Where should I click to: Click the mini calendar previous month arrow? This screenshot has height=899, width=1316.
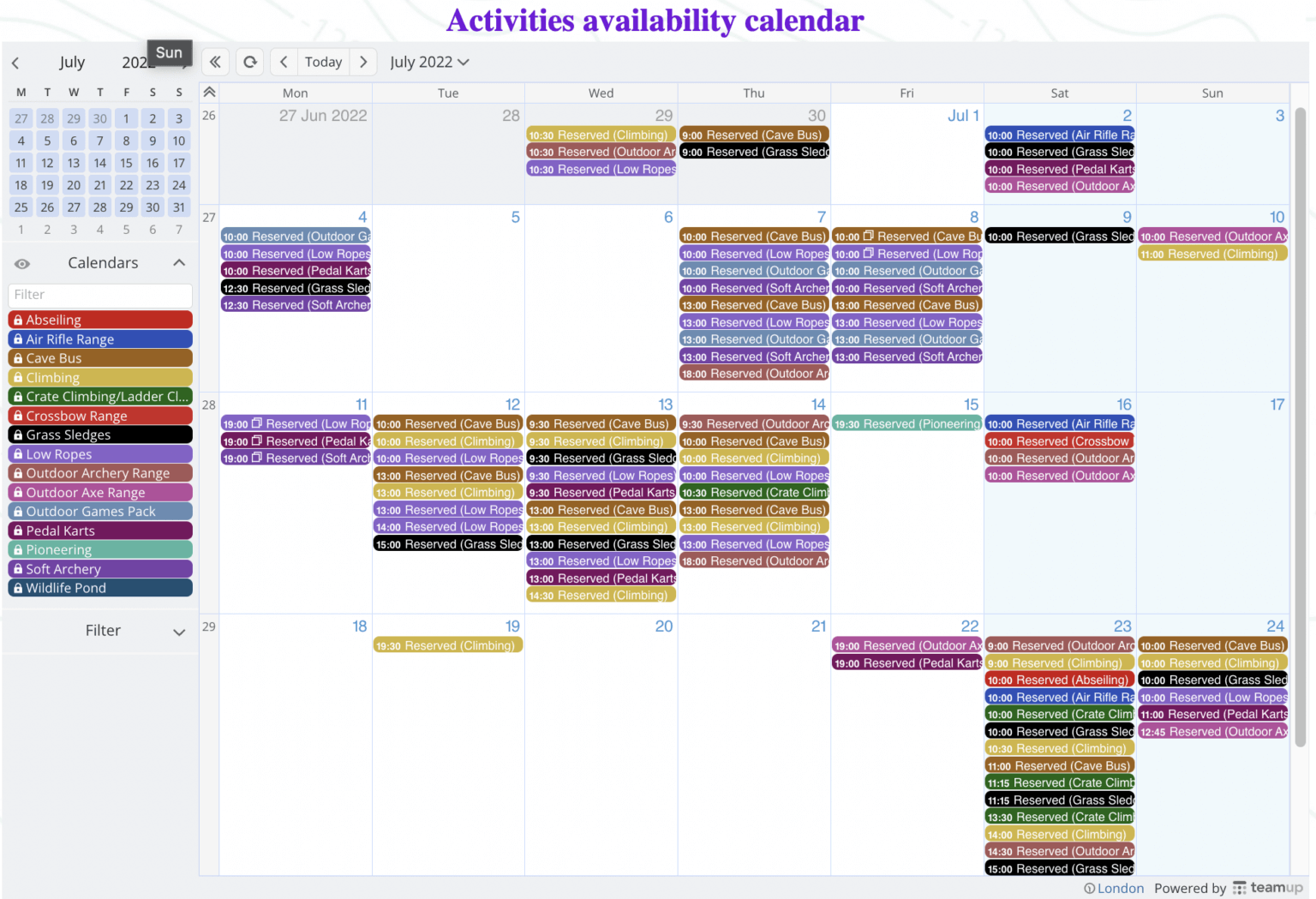pyautogui.click(x=15, y=63)
